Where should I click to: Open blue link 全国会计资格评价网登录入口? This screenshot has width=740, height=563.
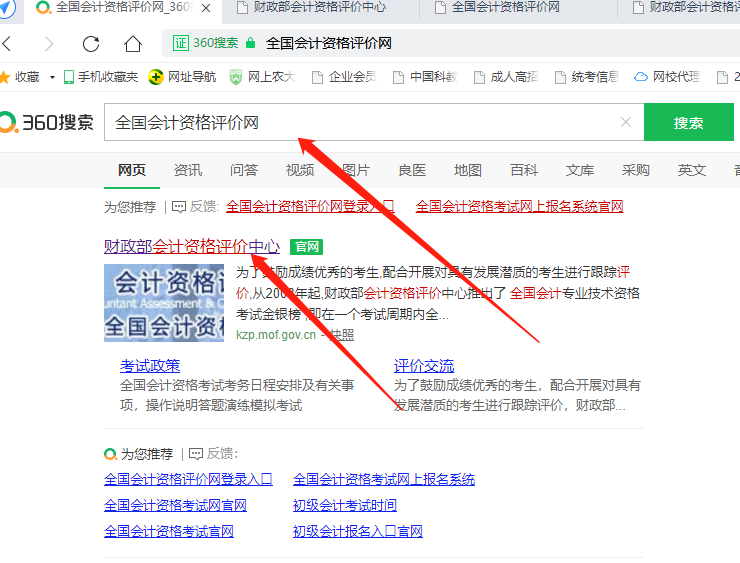tap(188, 479)
